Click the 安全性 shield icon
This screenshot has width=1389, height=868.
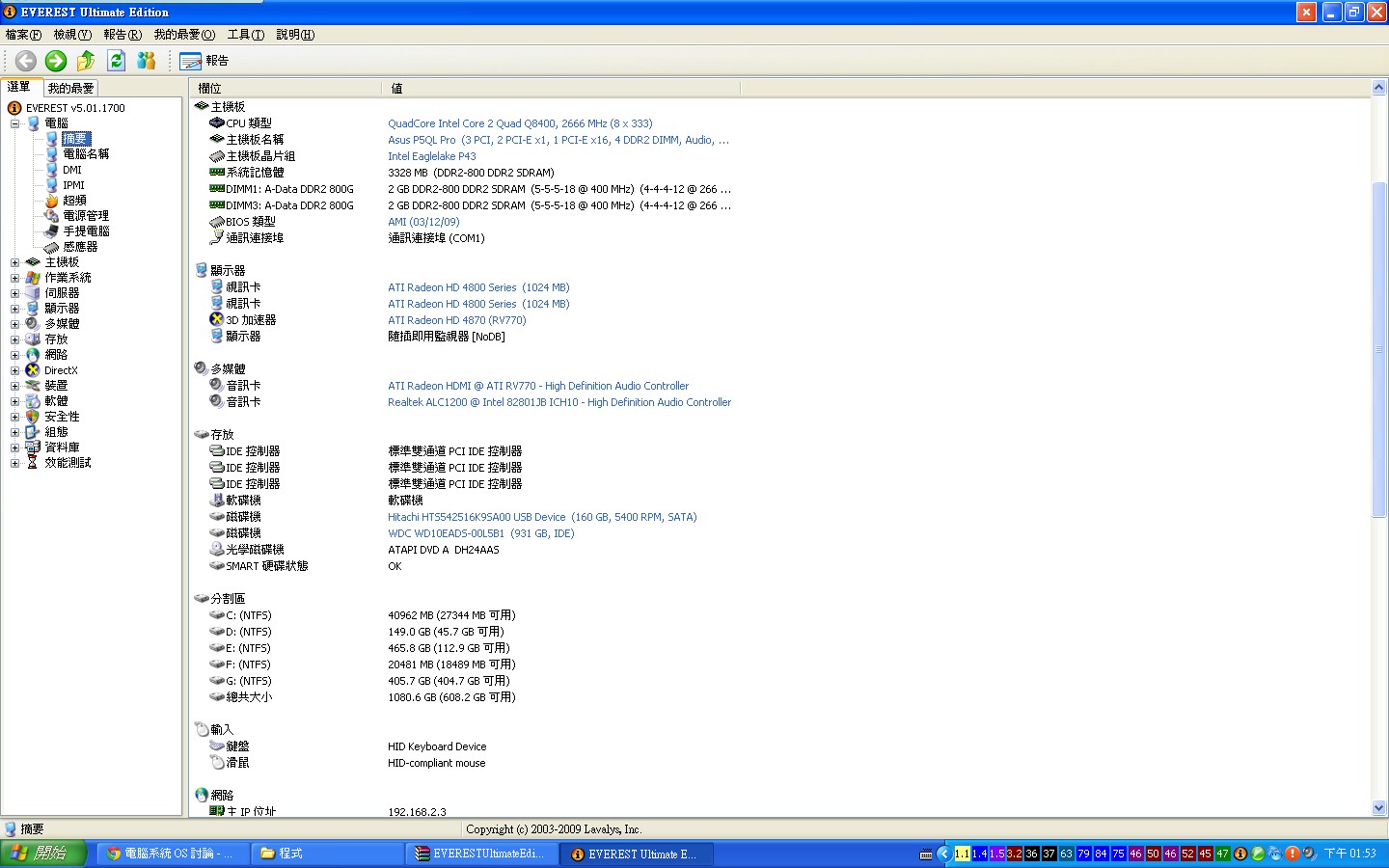33,417
